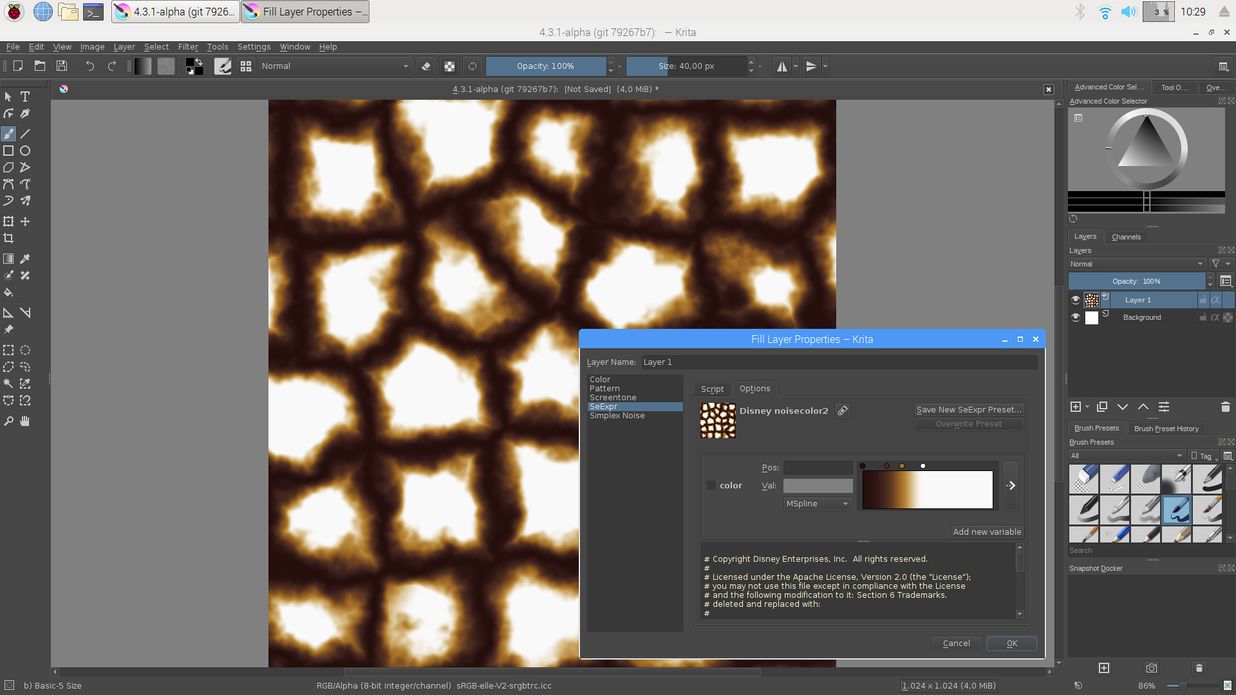1236x695 pixels.
Task: Open the All brush tag filter dropdown
Action: (x=1125, y=456)
